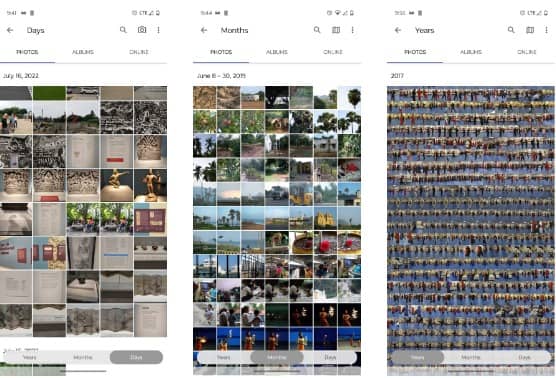Screen dimensions: 556x378
Task: Open search in the Days screen
Action: (x=123, y=30)
